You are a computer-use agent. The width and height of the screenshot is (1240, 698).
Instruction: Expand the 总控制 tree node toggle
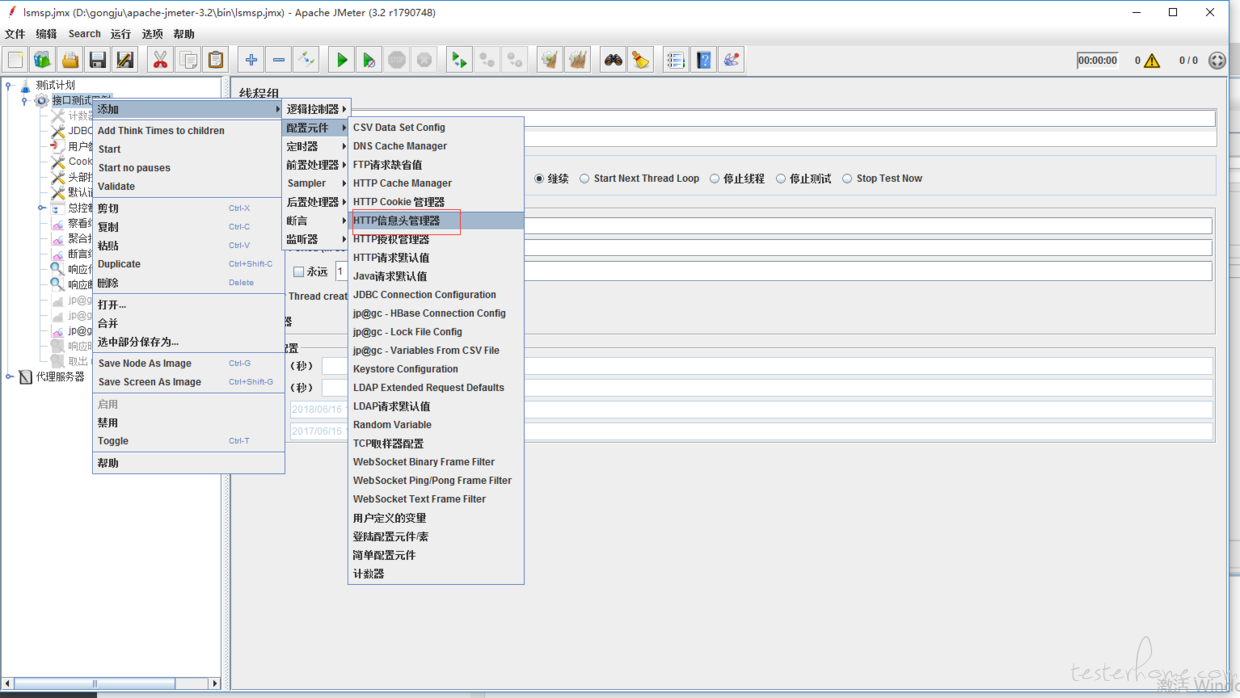41,208
